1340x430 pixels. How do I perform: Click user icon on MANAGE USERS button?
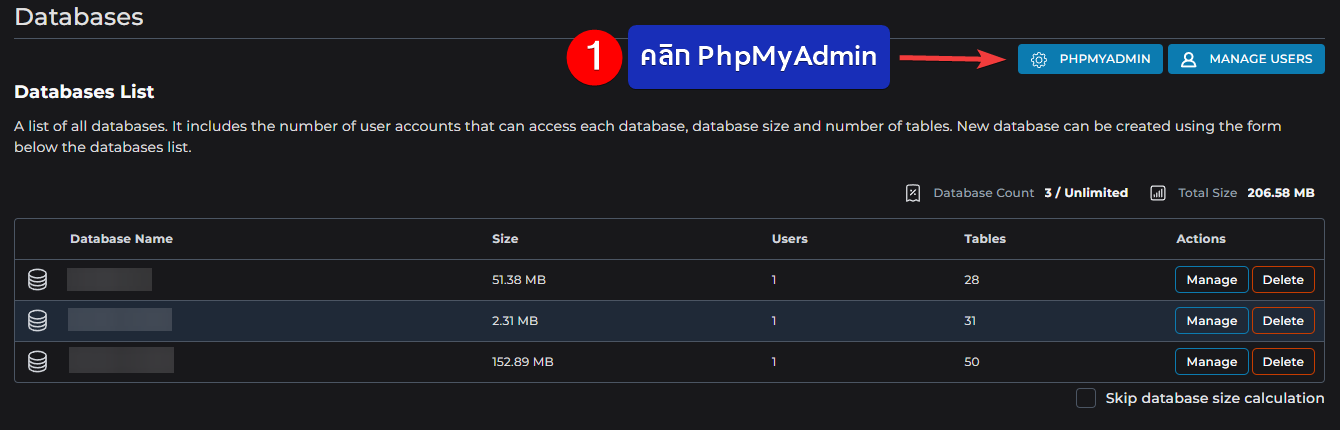1189,60
